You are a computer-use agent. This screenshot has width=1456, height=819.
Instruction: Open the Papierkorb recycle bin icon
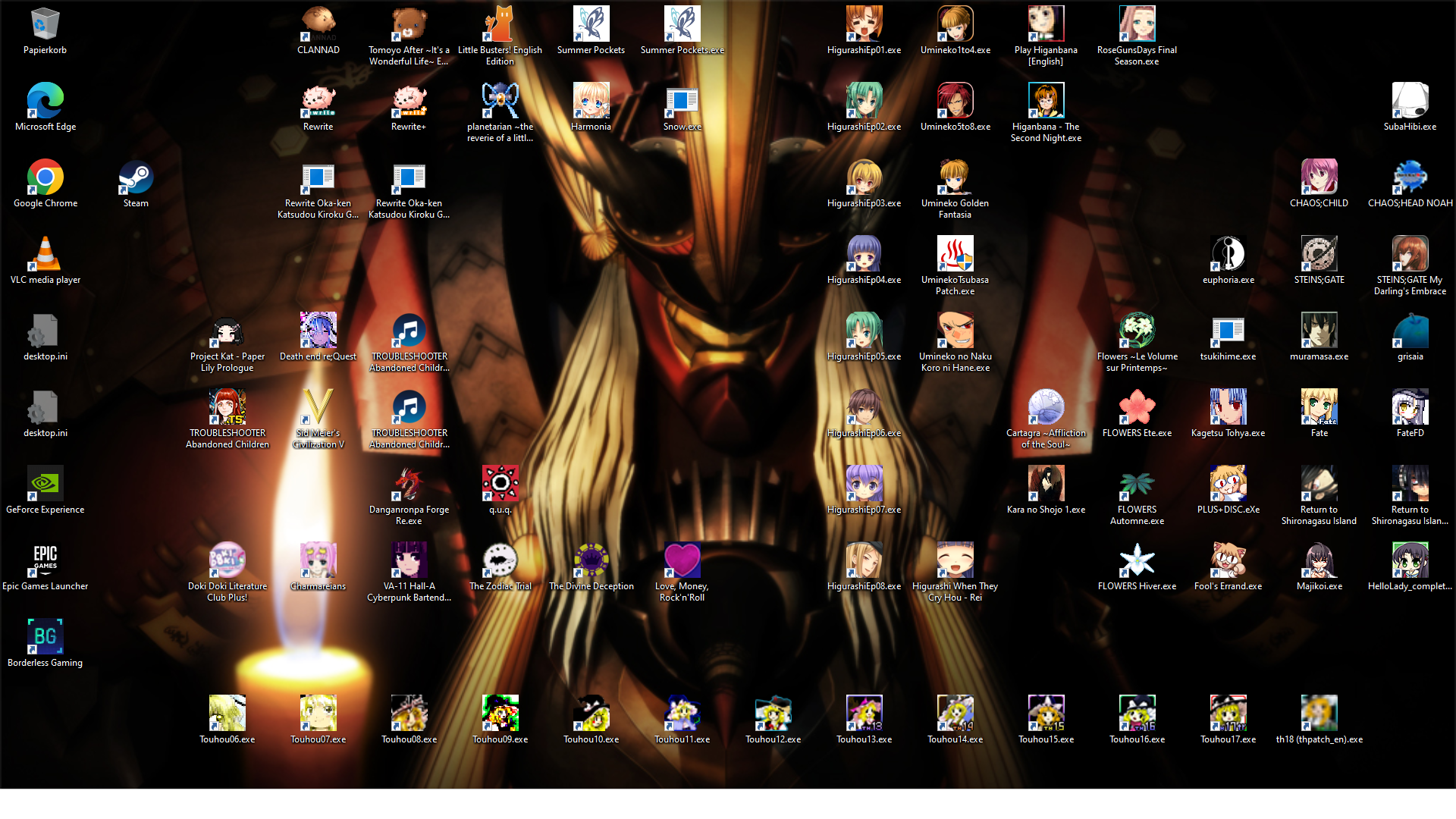click(45, 24)
